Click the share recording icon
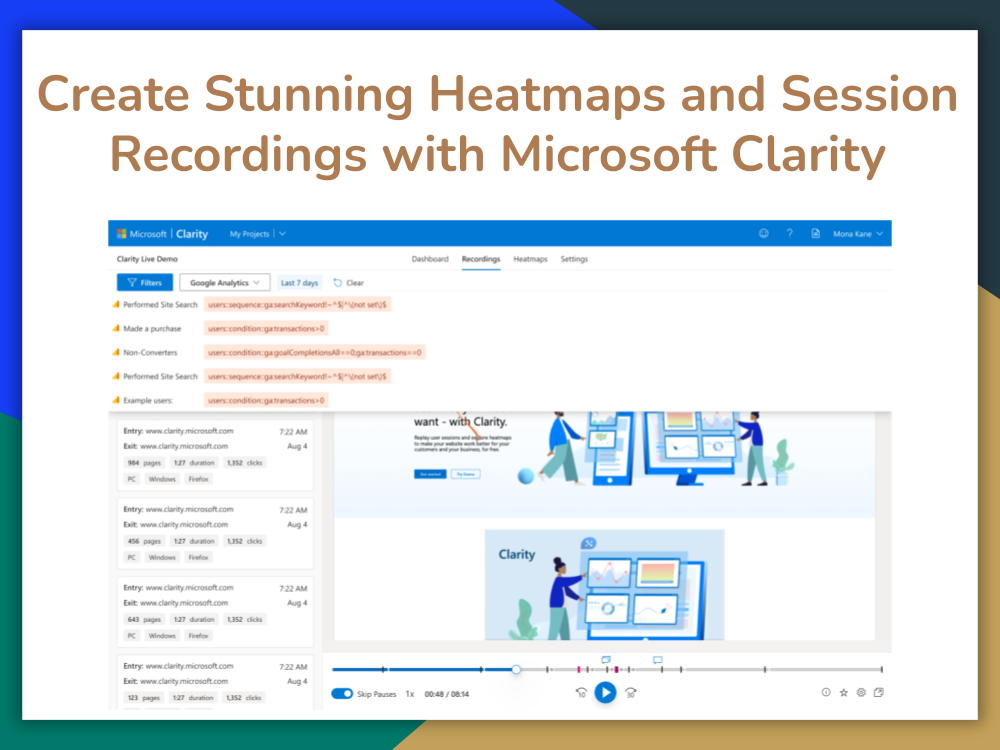This screenshot has width=1000, height=750. [878, 691]
